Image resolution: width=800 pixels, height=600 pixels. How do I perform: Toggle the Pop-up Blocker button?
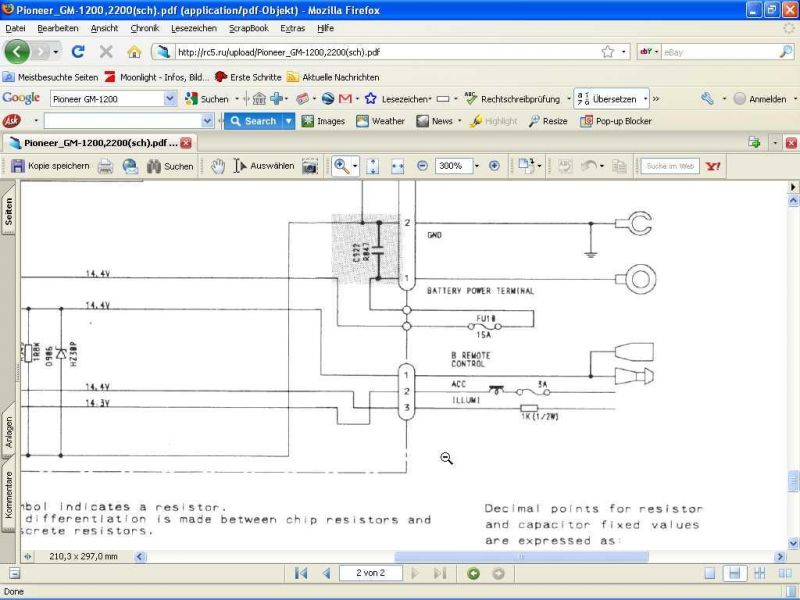coord(616,121)
